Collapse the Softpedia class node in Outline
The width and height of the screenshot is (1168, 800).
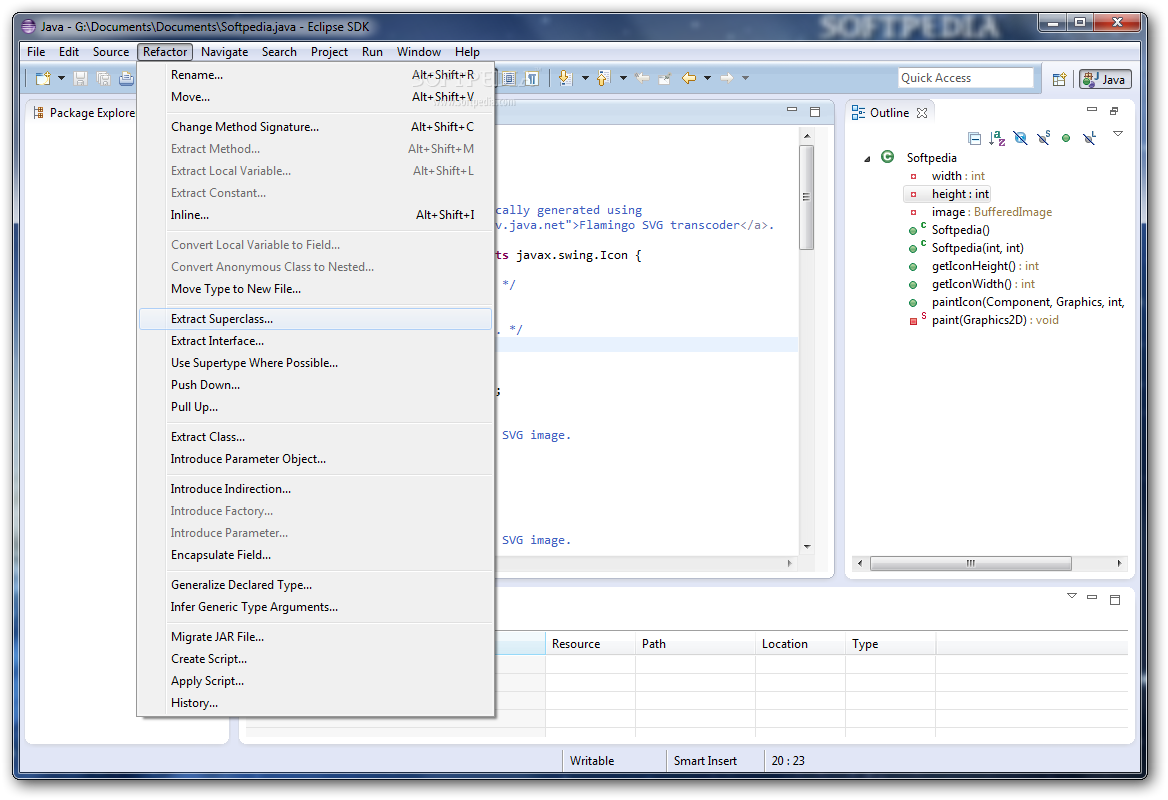867,159
